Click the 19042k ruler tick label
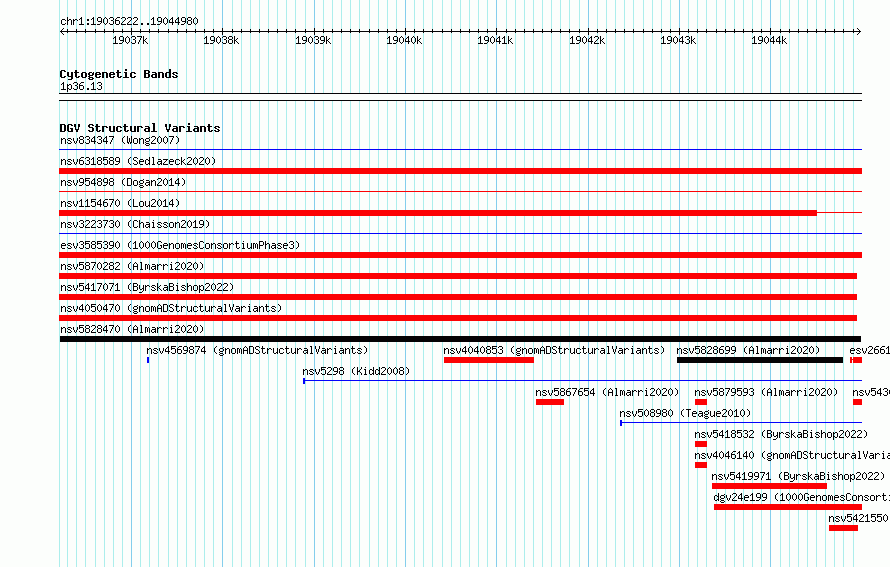890x567 pixels. [587, 40]
